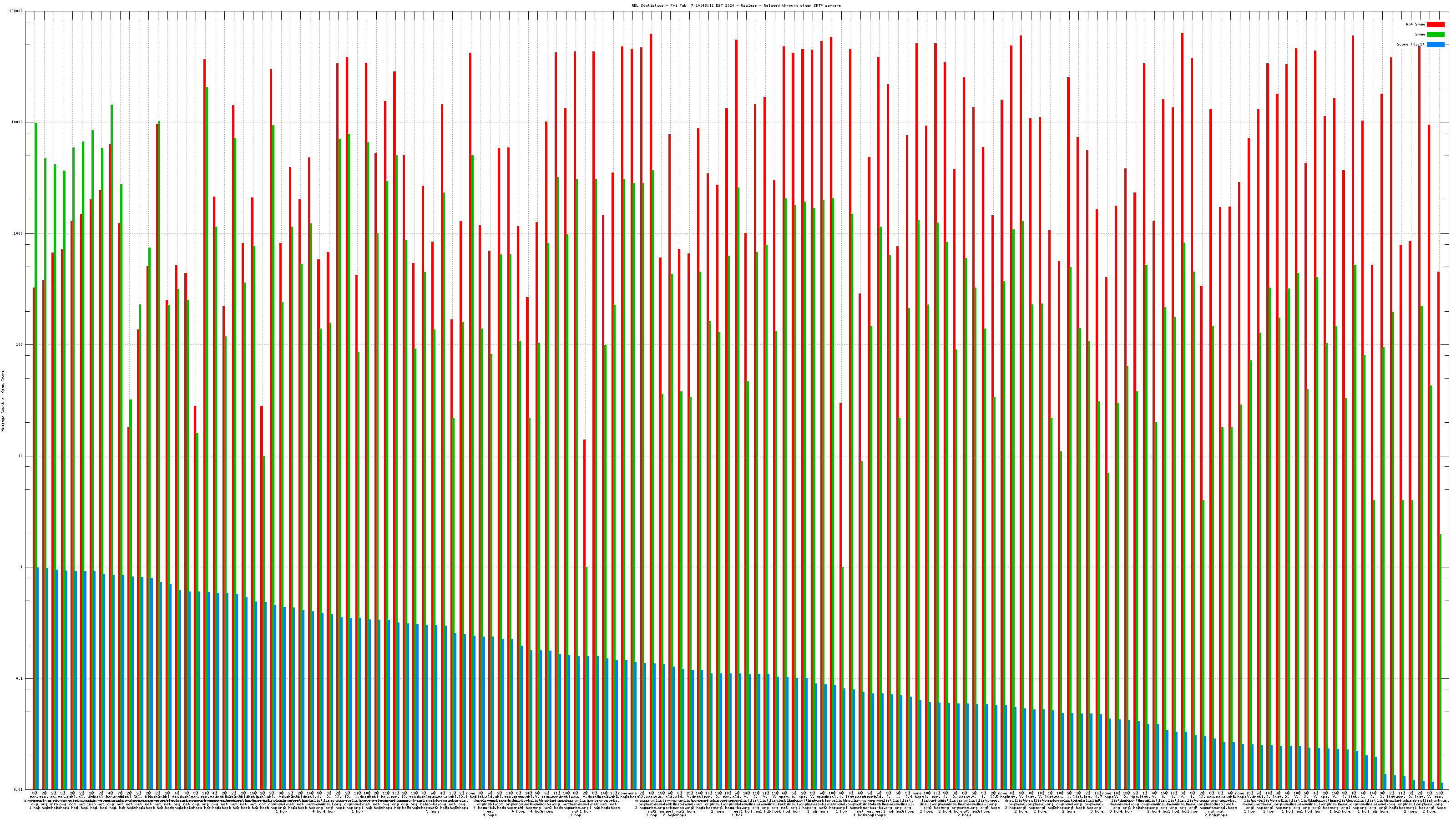The height and width of the screenshot is (819, 1456).
Task: Click the 100000 y-axis tick label
Action: (16, 11)
